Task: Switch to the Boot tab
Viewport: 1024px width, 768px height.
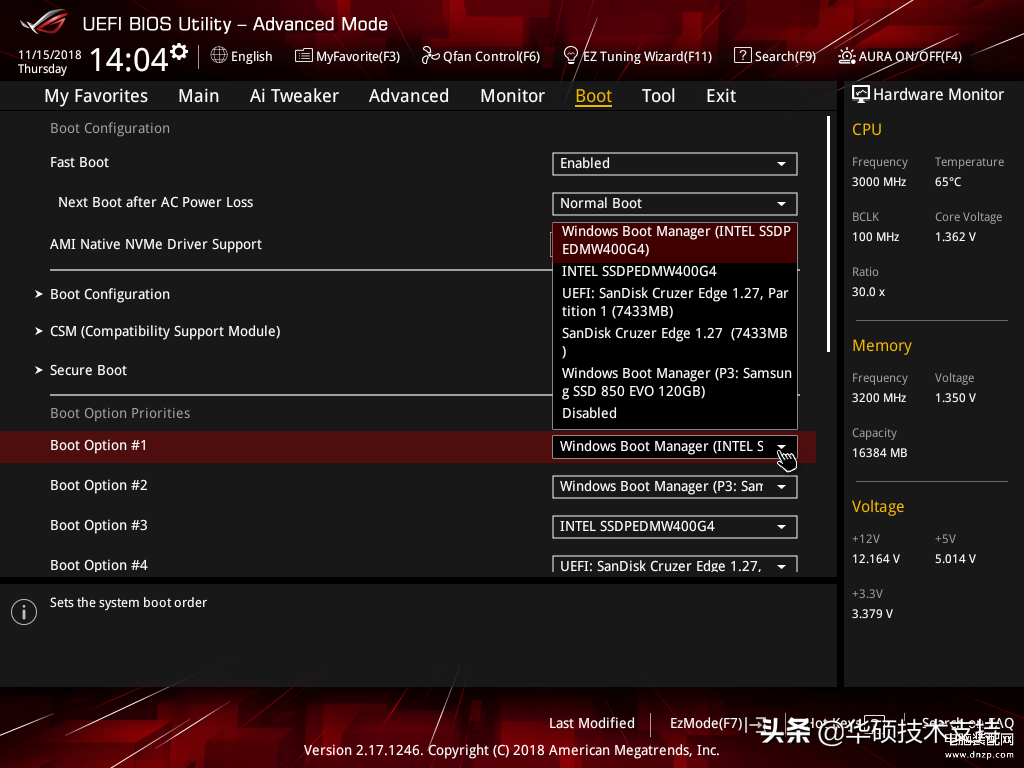Action: (594, 96)
